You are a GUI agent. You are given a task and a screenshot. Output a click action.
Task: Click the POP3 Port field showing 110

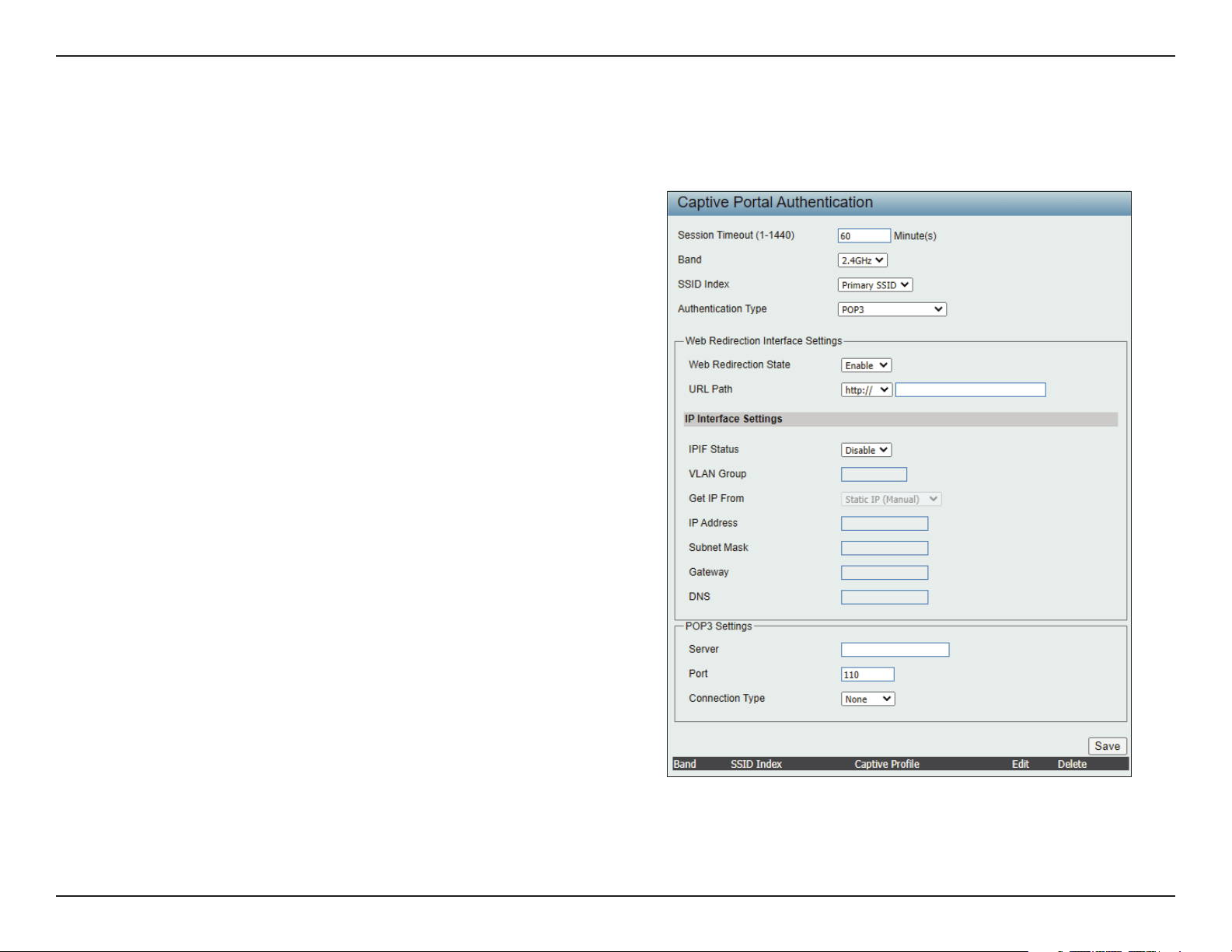coord(867,675)
